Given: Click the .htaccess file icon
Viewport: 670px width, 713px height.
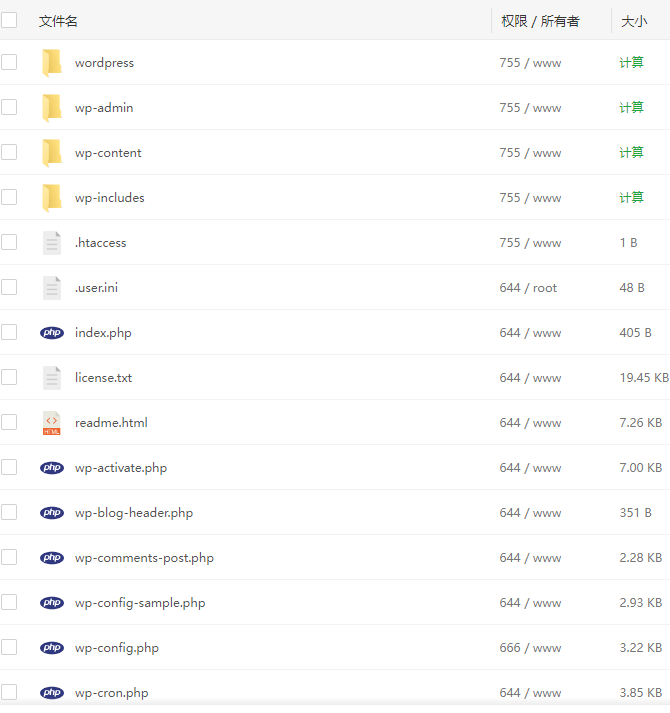Looking at the screenshot, I should (x=52, y=243).
